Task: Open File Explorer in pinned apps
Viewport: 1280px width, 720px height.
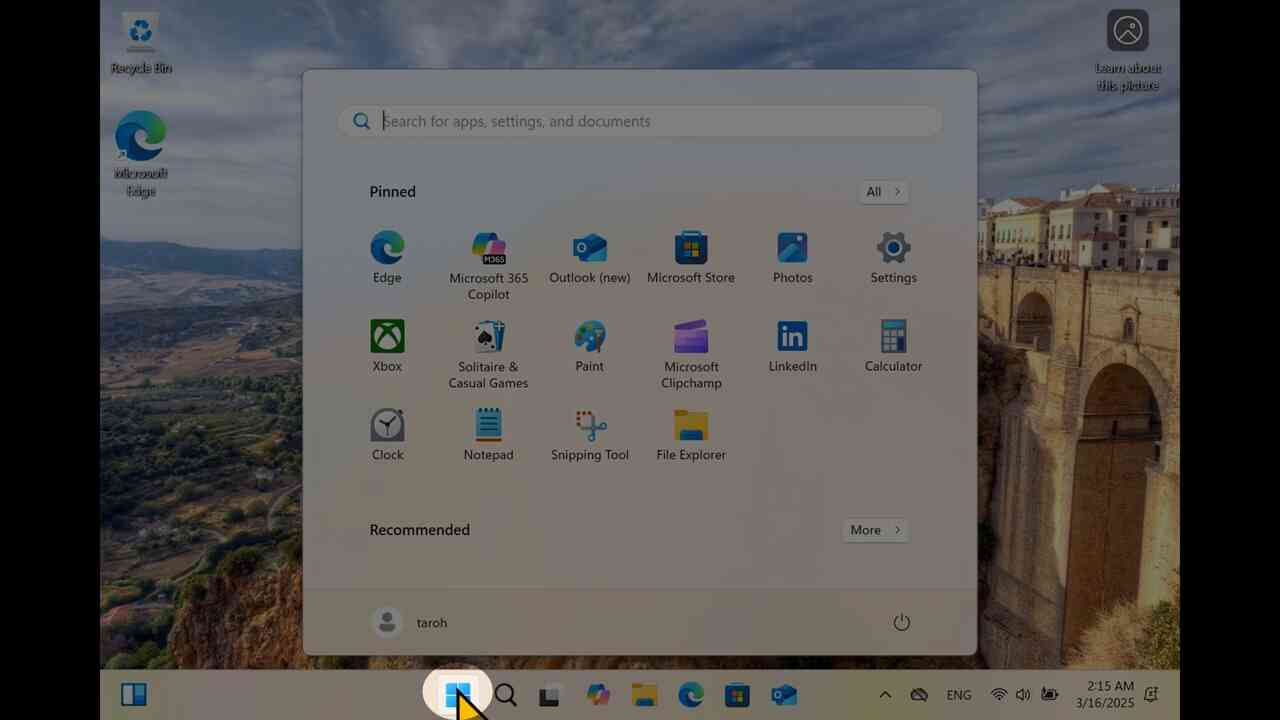Action: coord(691,435)
